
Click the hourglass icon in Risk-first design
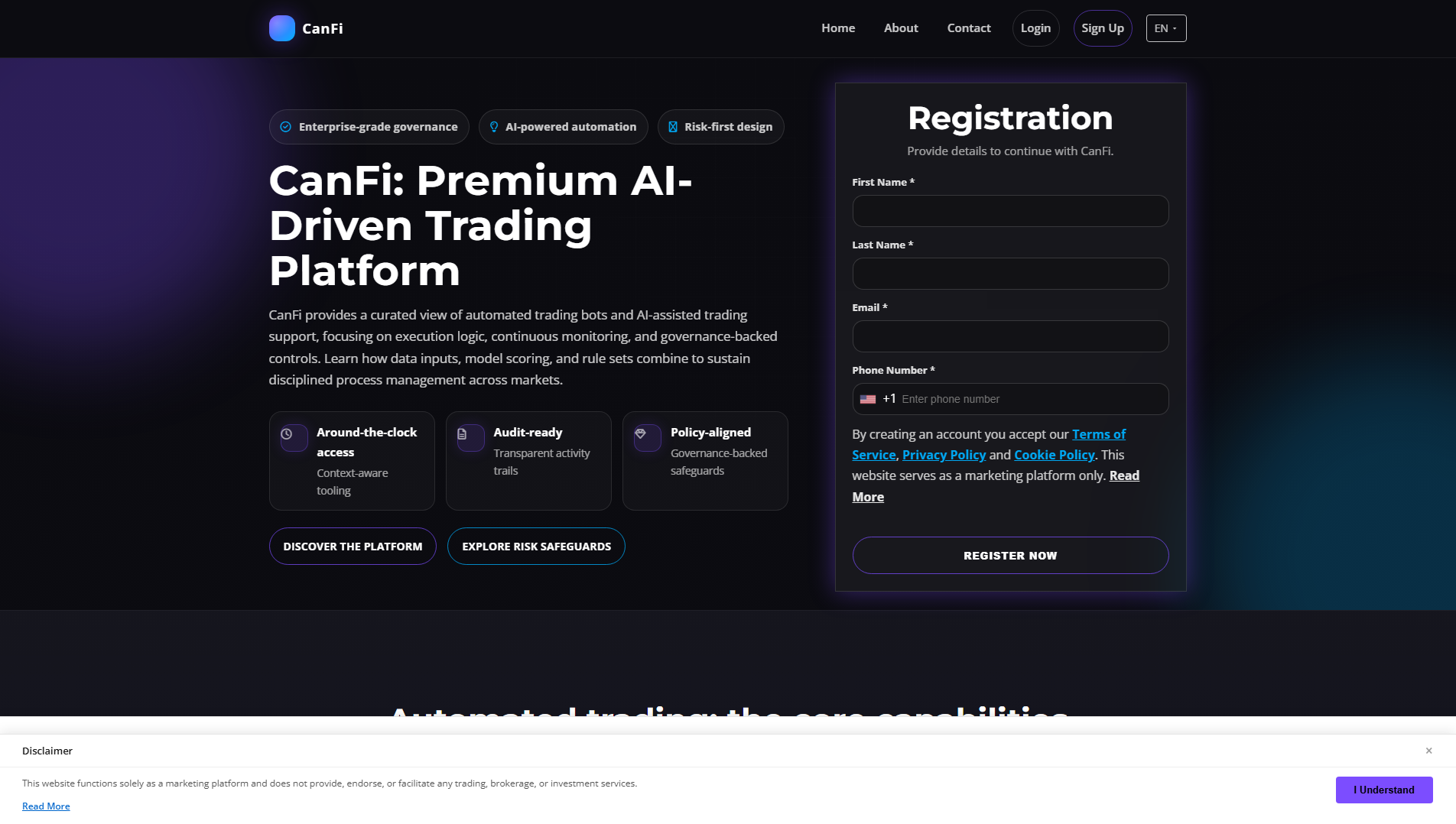673,127
